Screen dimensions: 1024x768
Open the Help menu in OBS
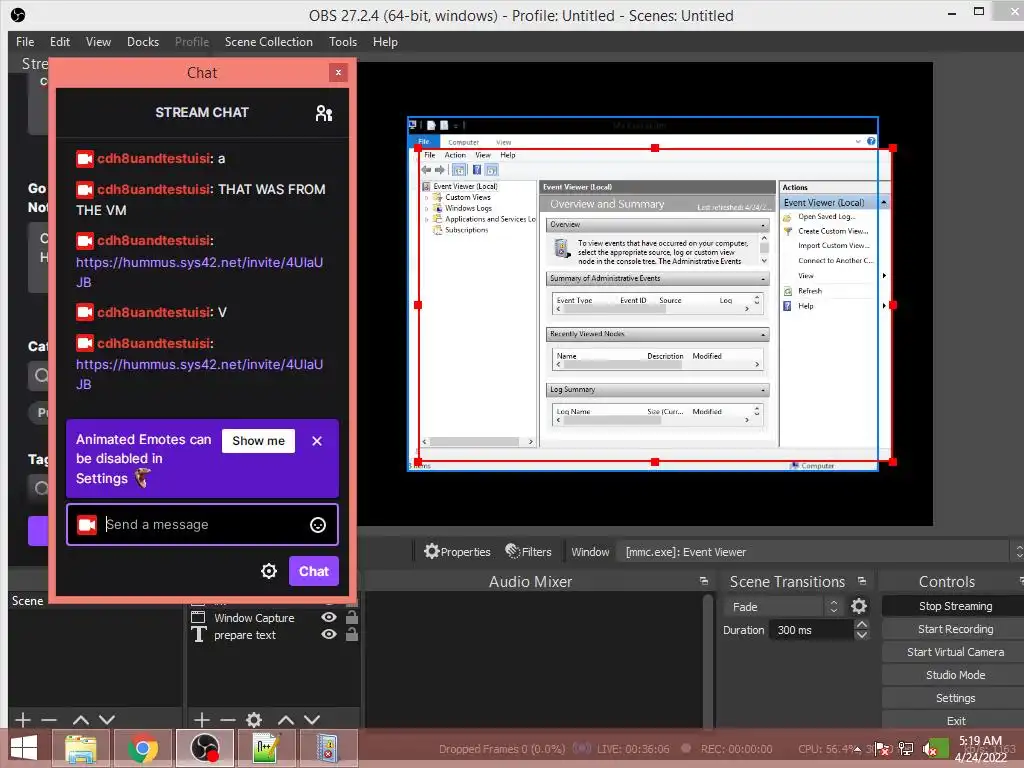pyautogui.click(x=385, y=42)
